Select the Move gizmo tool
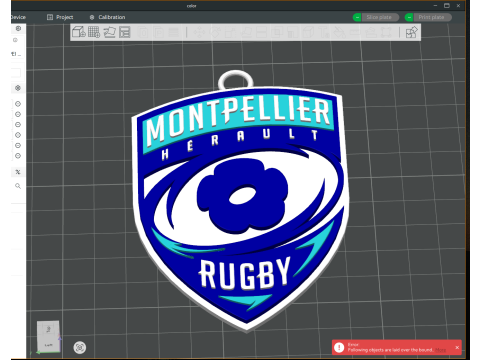 [199, 32]
